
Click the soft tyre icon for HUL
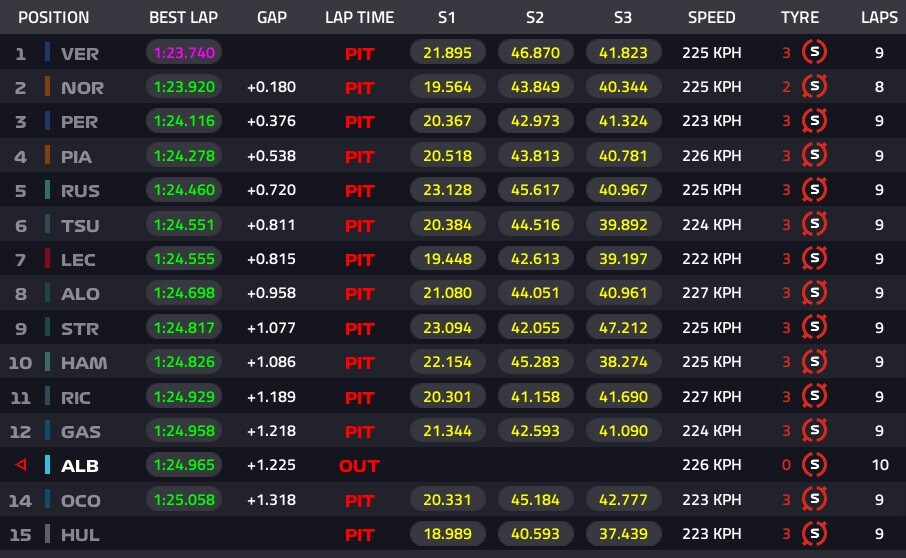(x=815, y=534)
